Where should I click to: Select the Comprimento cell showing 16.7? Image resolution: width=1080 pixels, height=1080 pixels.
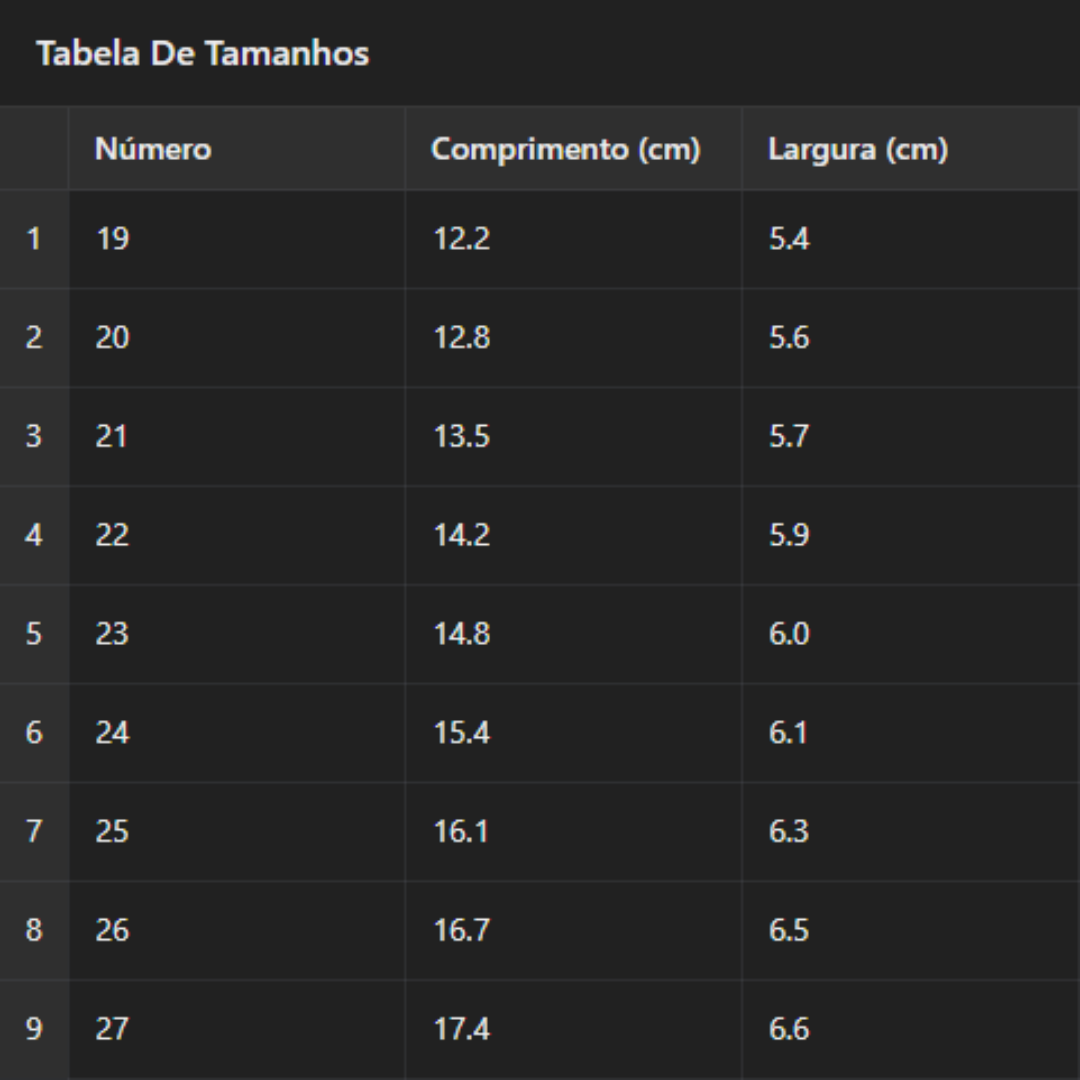click(x=461, y=930)
